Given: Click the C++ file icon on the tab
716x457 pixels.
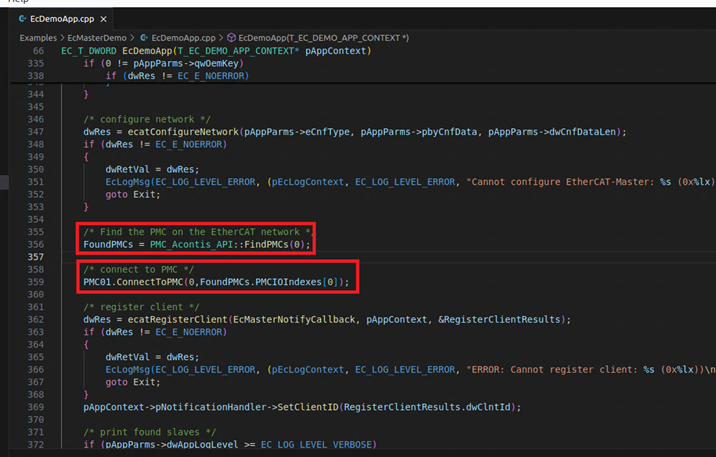Looking at the screenshot, I should tap(19, 20).
